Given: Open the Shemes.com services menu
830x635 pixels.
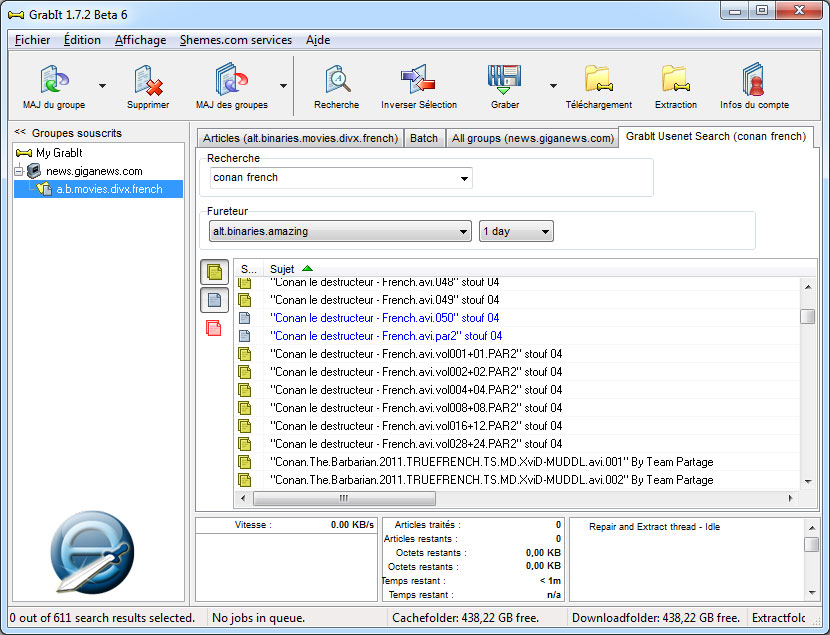Looking at the screenshot, I should click(236, 40).
